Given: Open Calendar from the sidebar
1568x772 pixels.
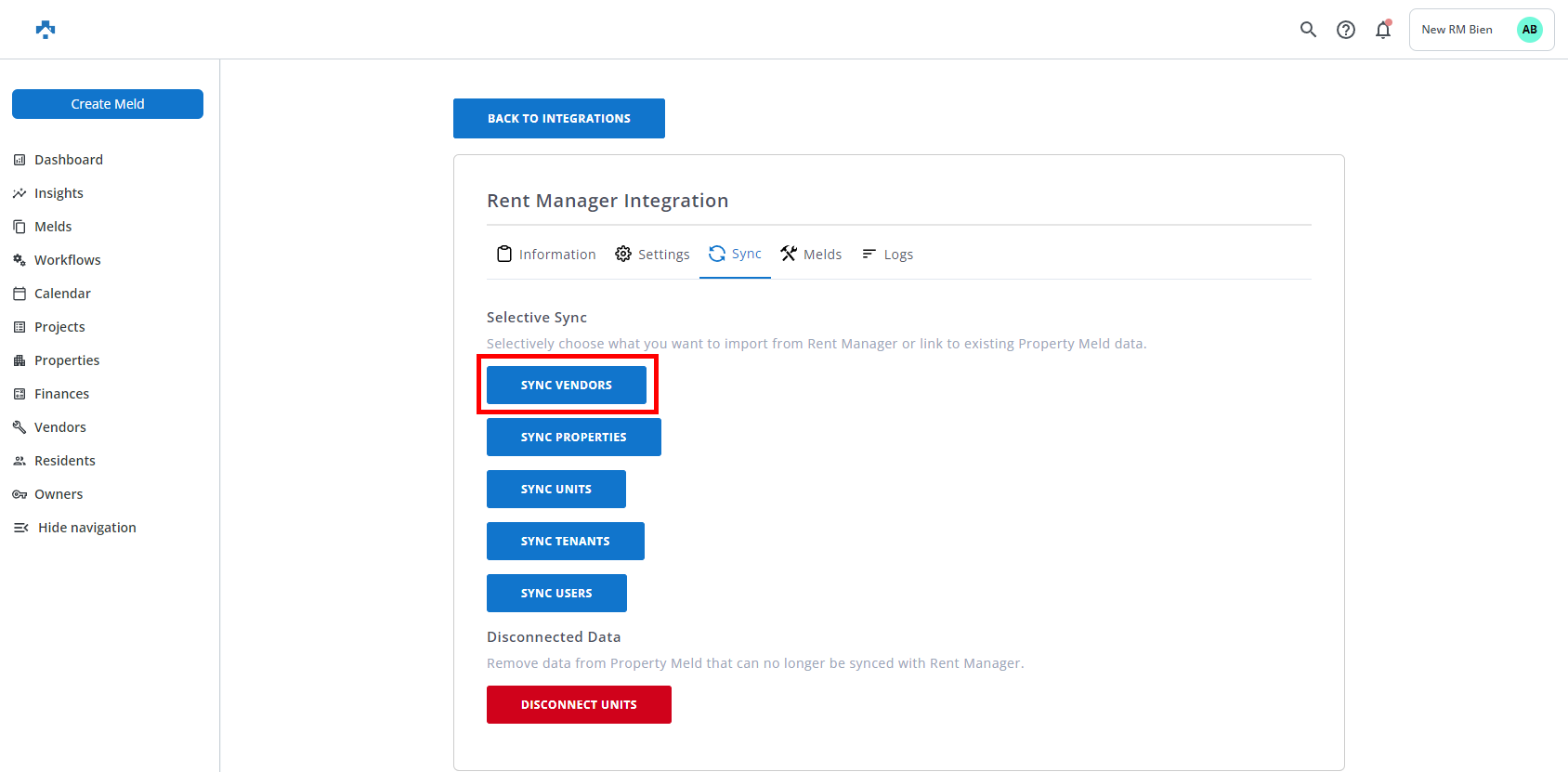Looking at the screenshot, I should (62, 294).
